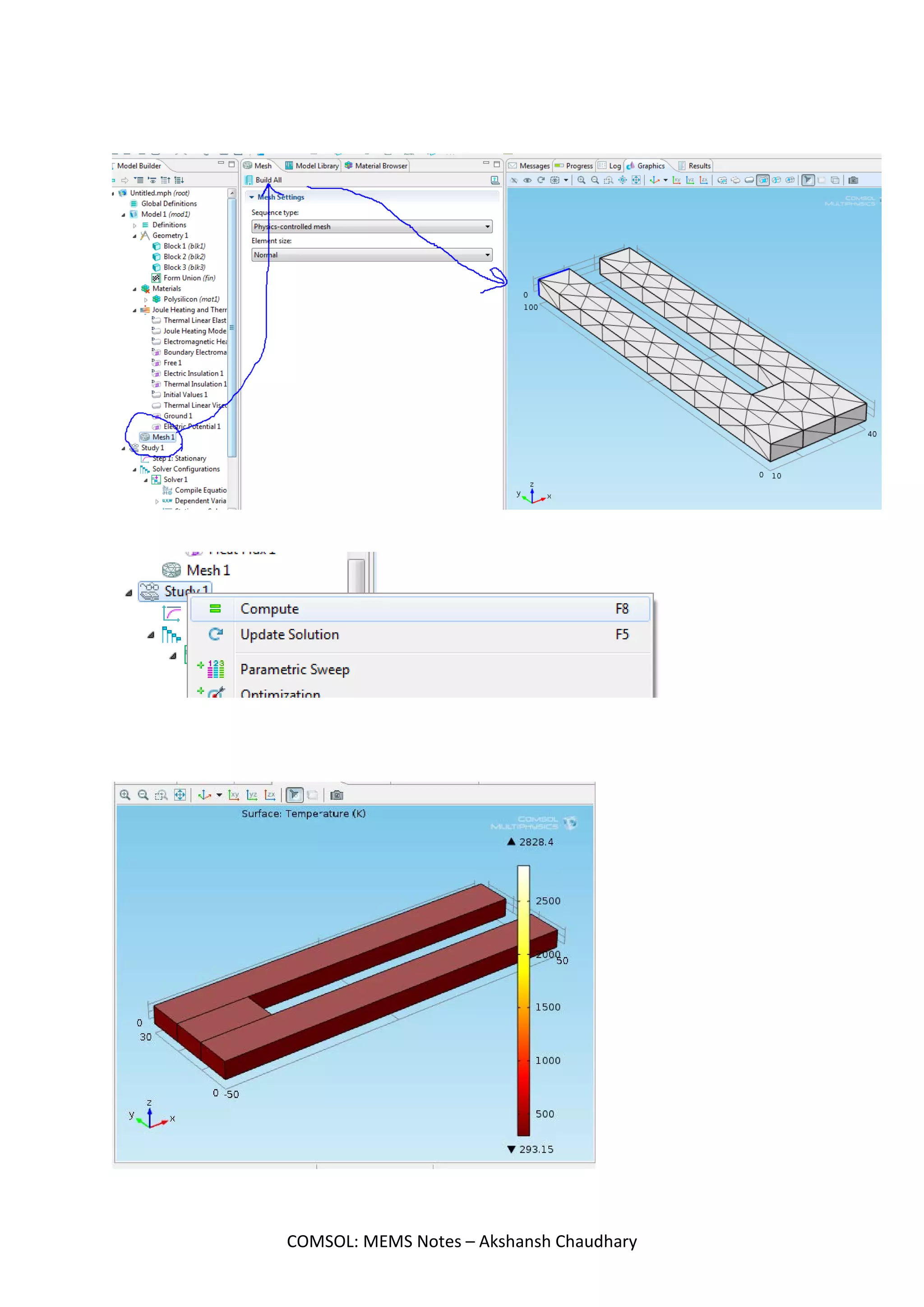Go to default 3D view in Graphics toolbar
This screenshot has height=1307, width=924.
(x=655, y=181)
